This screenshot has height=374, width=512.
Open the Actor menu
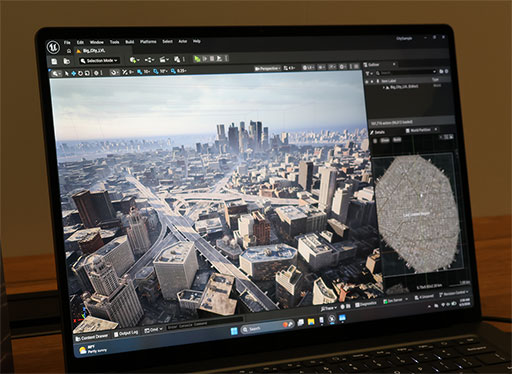point(183,41)
